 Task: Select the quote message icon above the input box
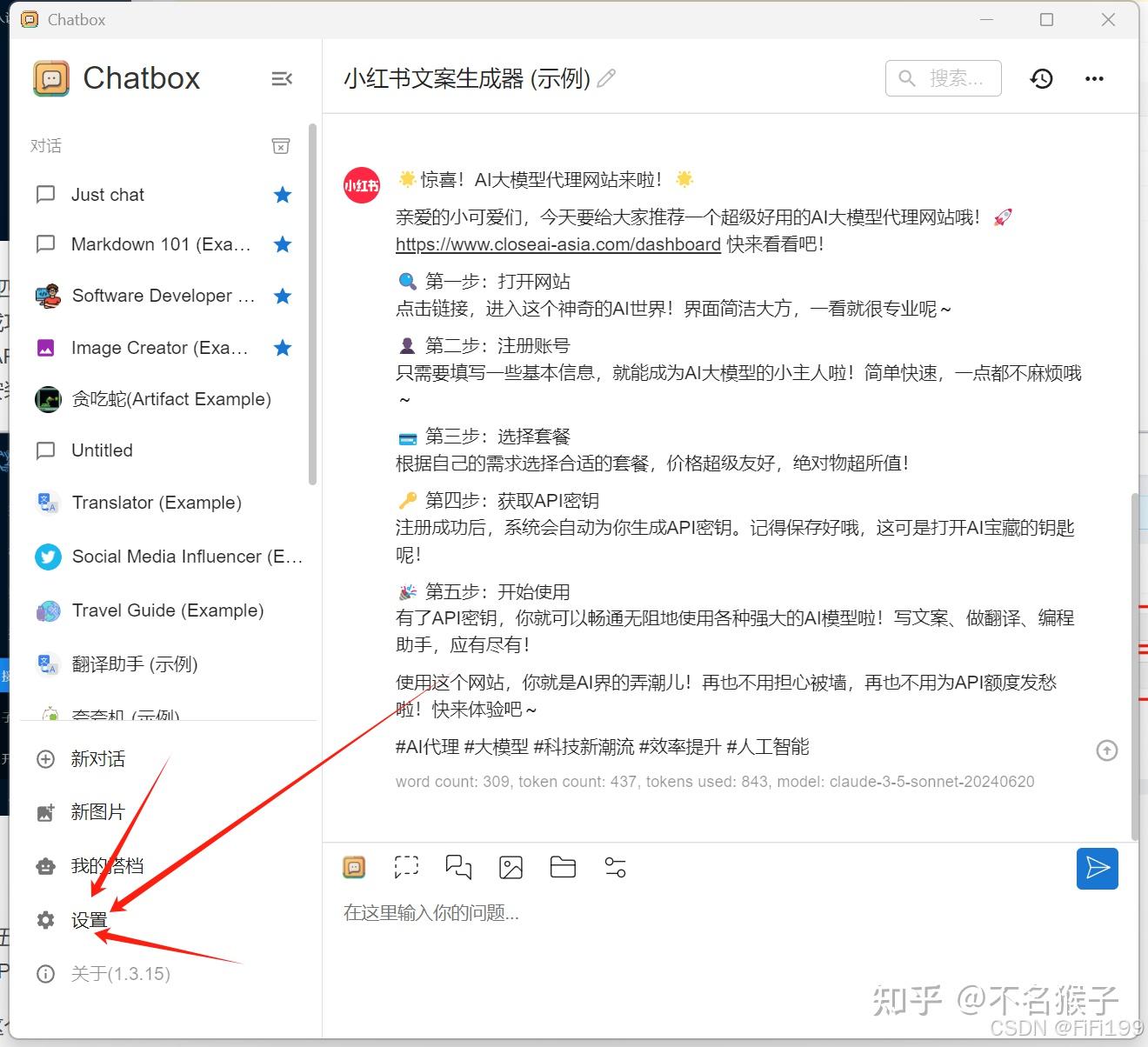click(458, 867)
